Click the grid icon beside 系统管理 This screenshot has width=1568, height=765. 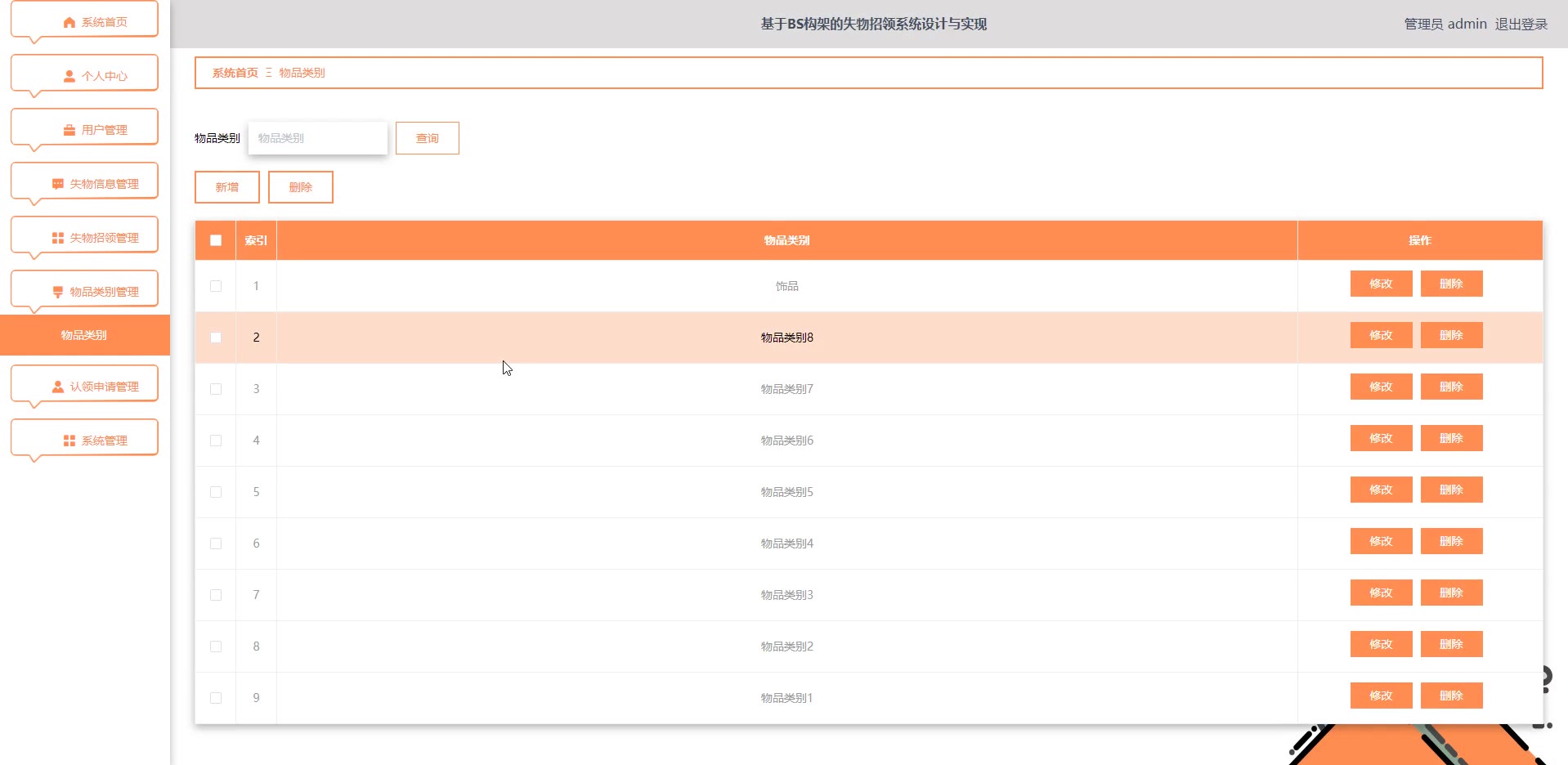69,441
